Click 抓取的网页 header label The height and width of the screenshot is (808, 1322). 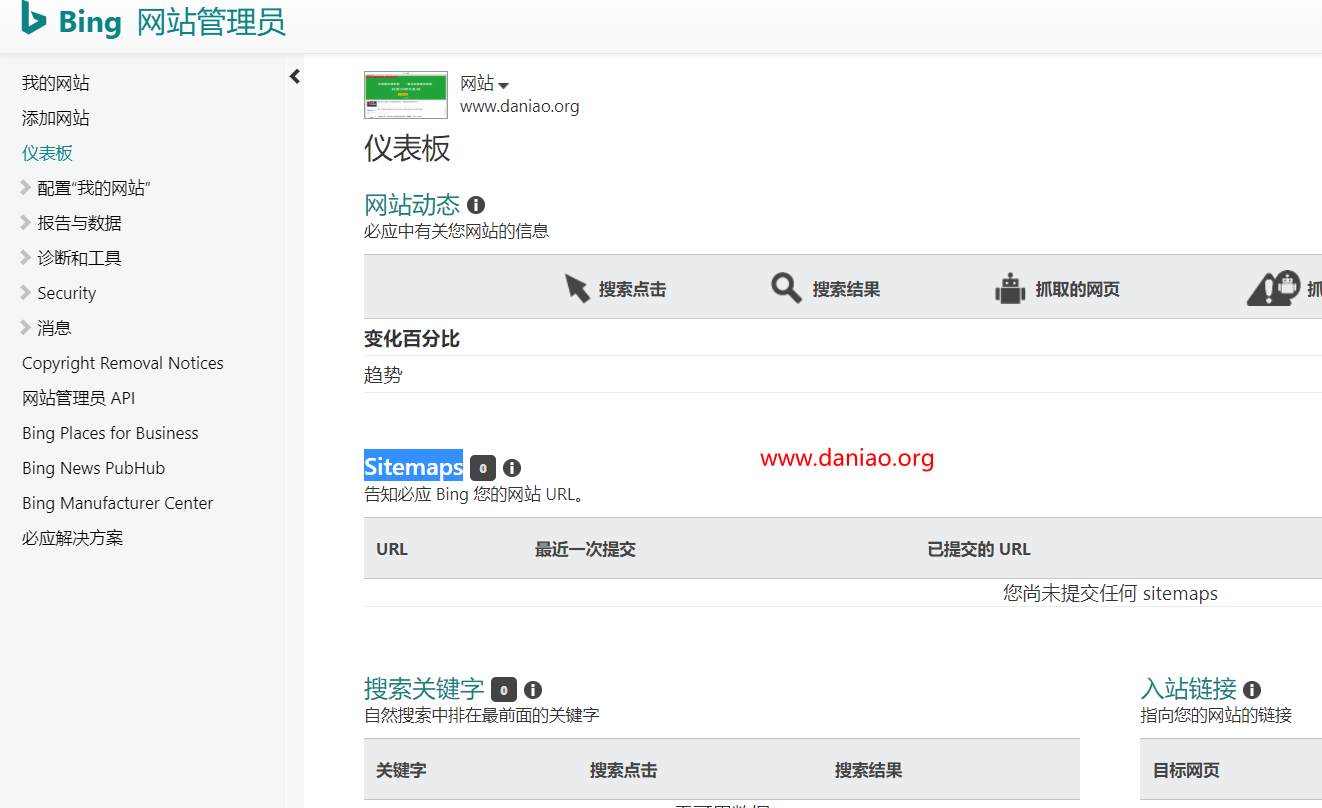click(x=1078, y=290)
